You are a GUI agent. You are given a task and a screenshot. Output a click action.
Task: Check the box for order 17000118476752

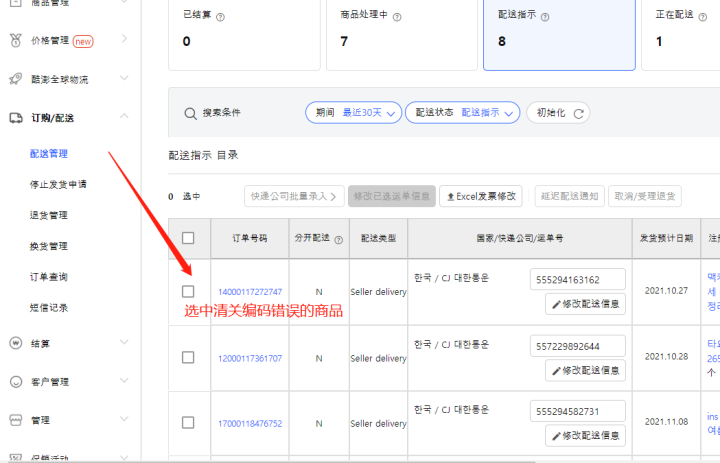(x=188, y=423)
